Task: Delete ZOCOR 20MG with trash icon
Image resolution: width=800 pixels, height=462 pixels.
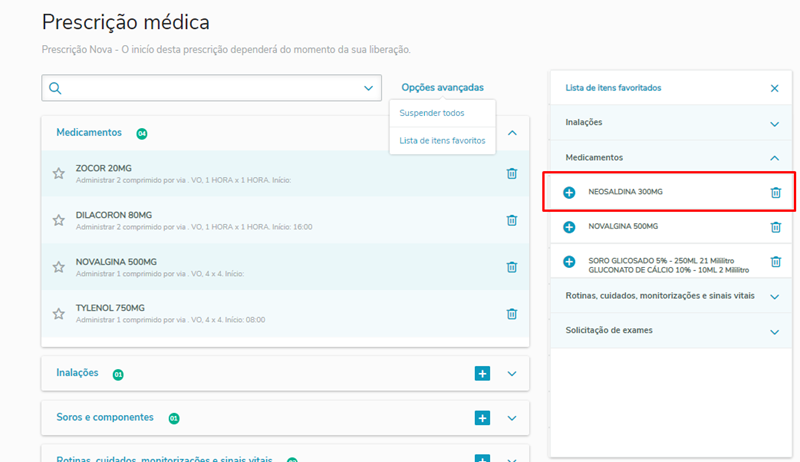Action: click(512, 173)
